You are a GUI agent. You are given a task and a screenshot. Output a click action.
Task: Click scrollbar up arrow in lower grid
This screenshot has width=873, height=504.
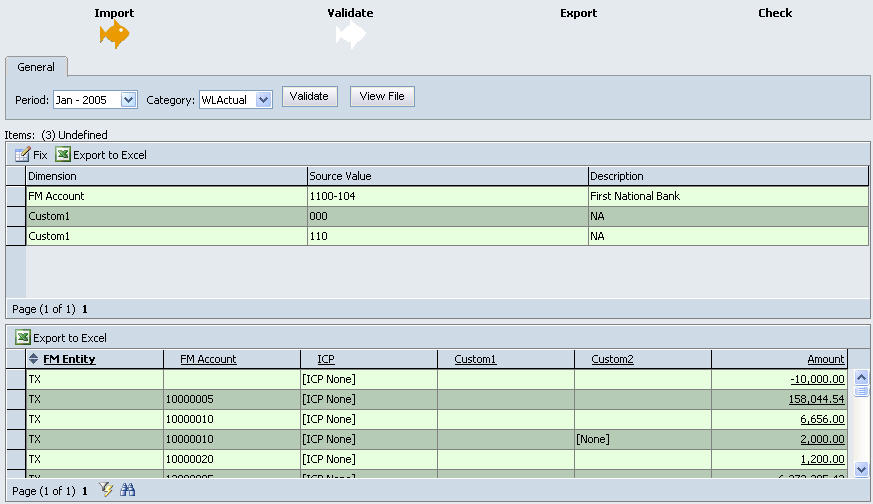[x=861, y=377]
